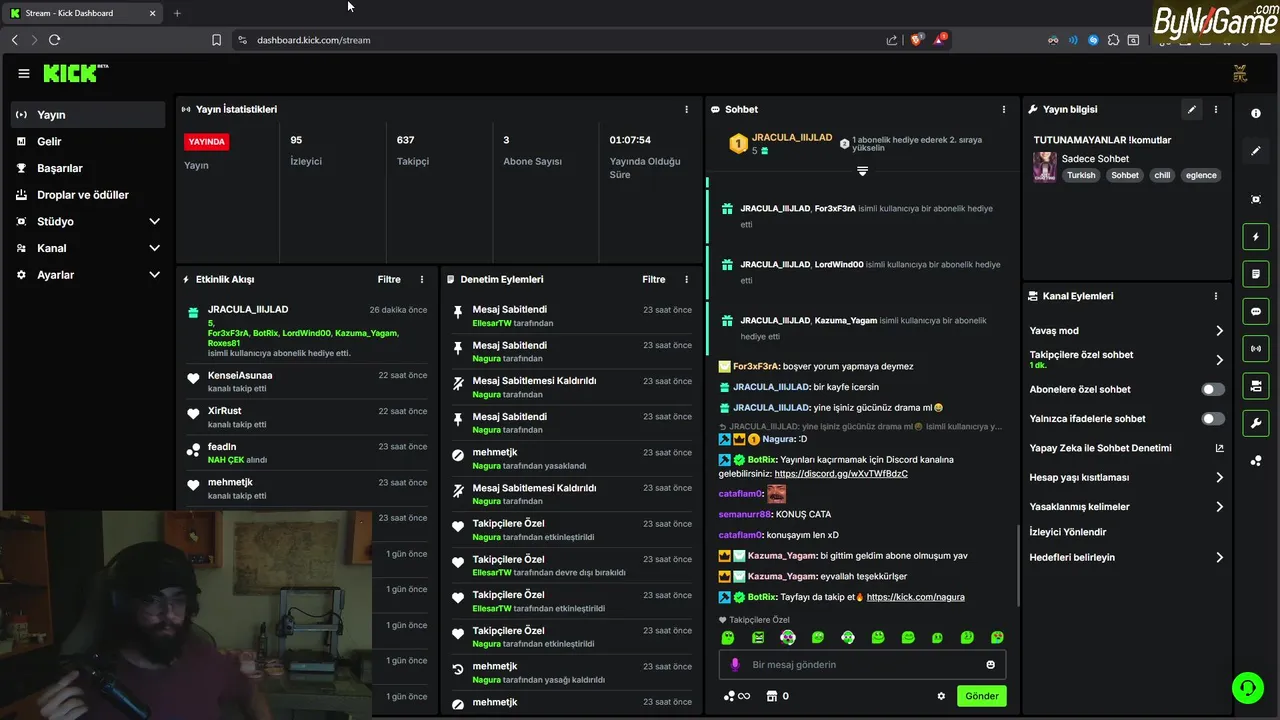Open Yavaş mod options chevron
The image size is (1280, 720).
point(1219,331)
